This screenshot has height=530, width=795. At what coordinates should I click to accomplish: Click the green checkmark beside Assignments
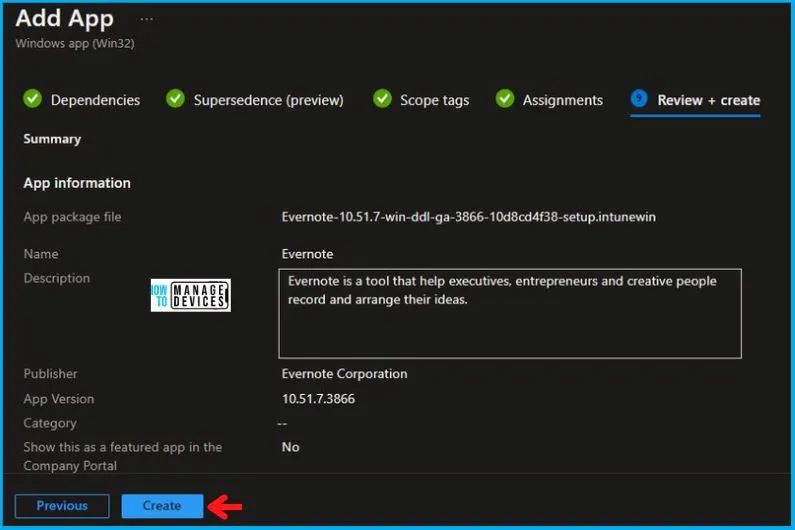(505, 98)
